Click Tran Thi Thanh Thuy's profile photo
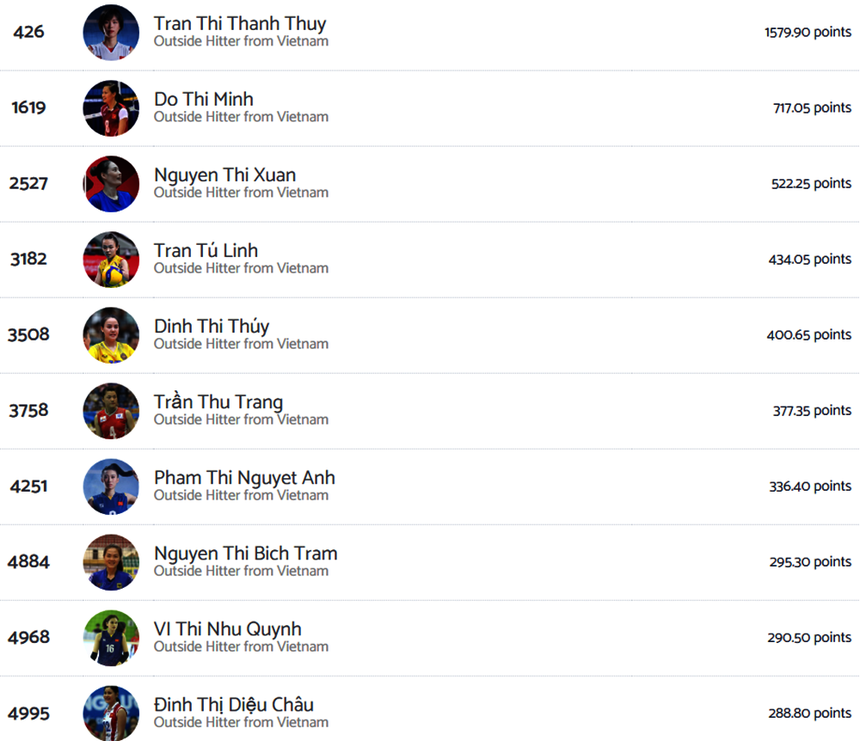This screenshot has width=860, height=741. coord(111,32)
